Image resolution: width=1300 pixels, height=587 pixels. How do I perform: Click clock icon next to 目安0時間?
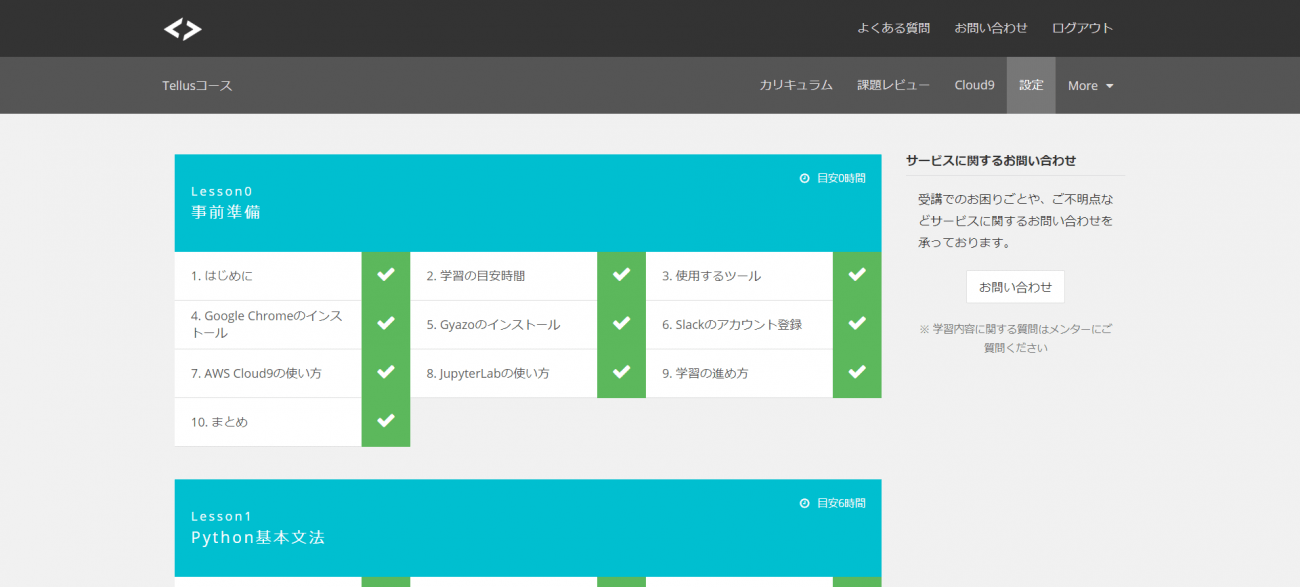tap(804, 178)
